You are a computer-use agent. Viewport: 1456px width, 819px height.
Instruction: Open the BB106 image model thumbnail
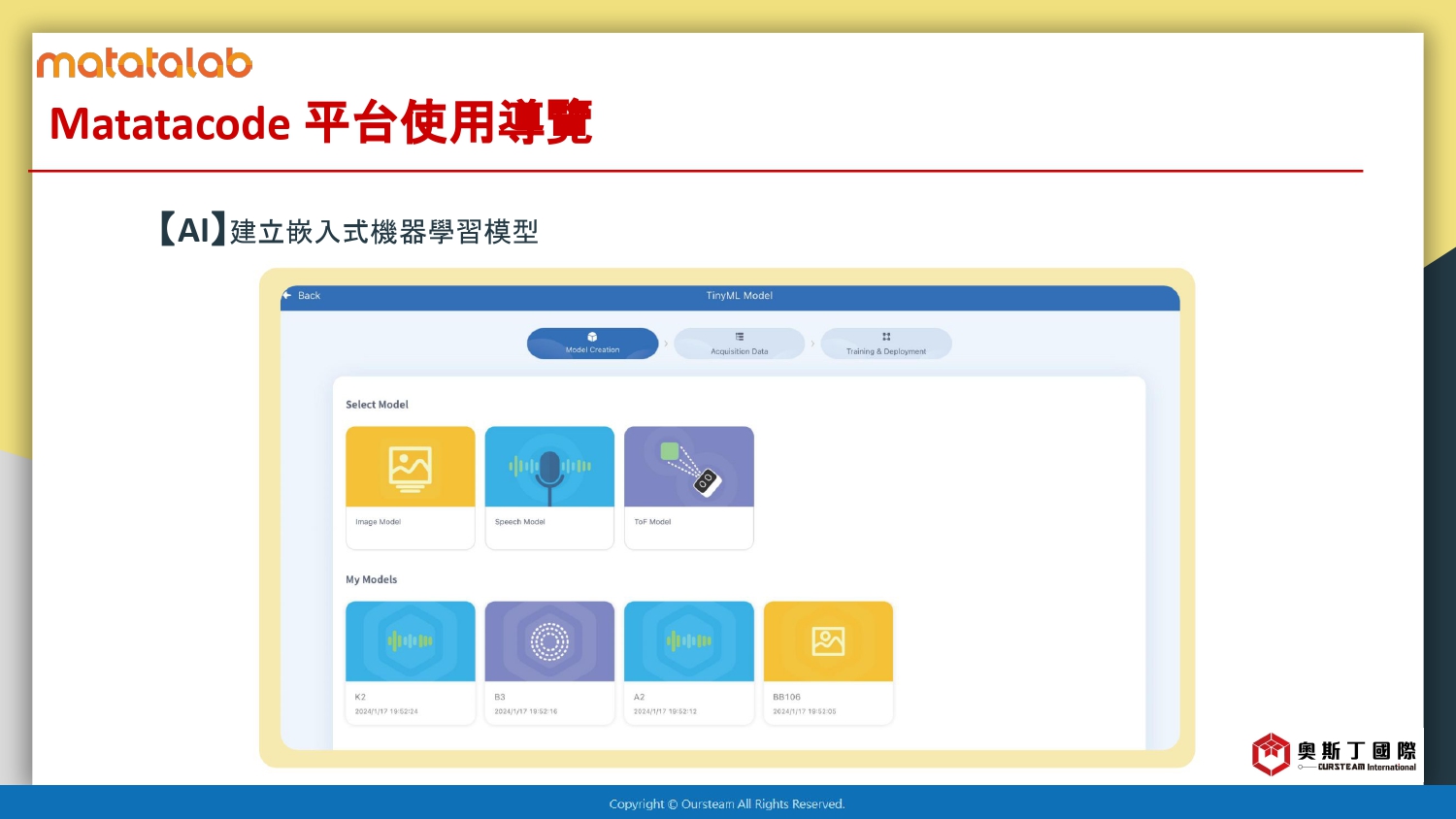(x=828, y=641)
